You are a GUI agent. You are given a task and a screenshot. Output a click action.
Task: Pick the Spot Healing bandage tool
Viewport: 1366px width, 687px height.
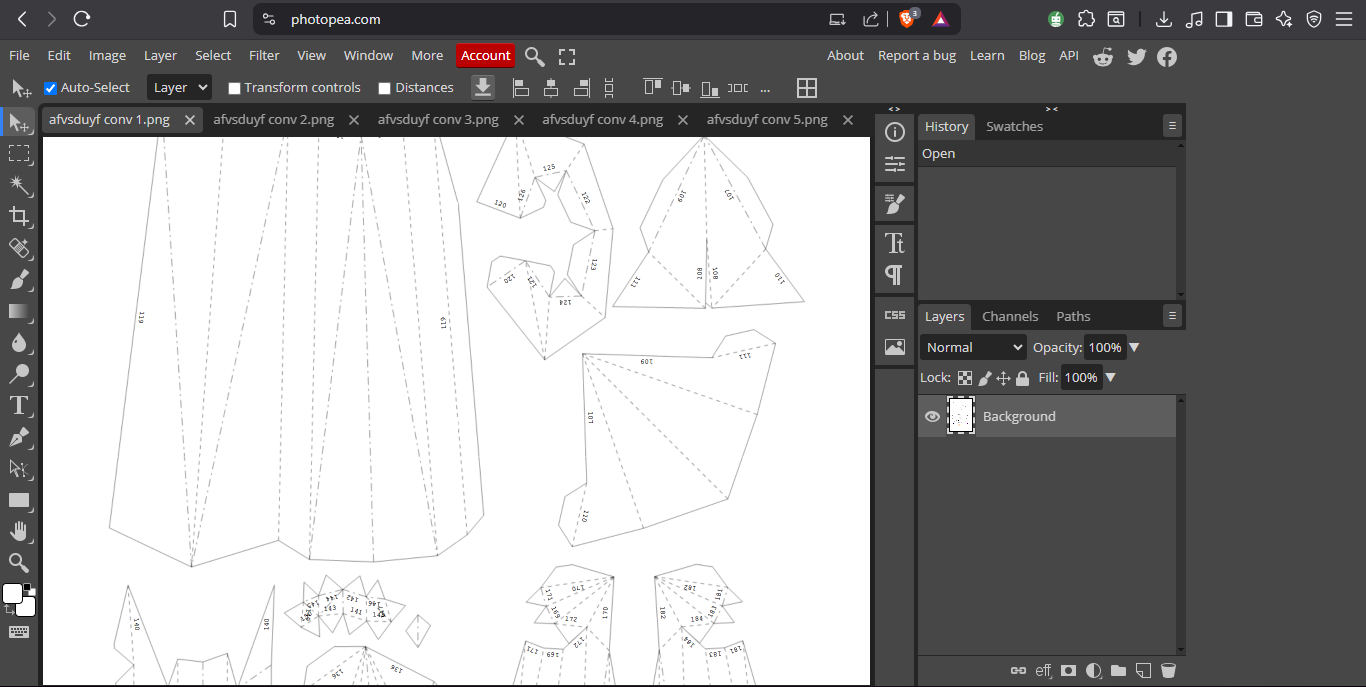tap(19, 248)
